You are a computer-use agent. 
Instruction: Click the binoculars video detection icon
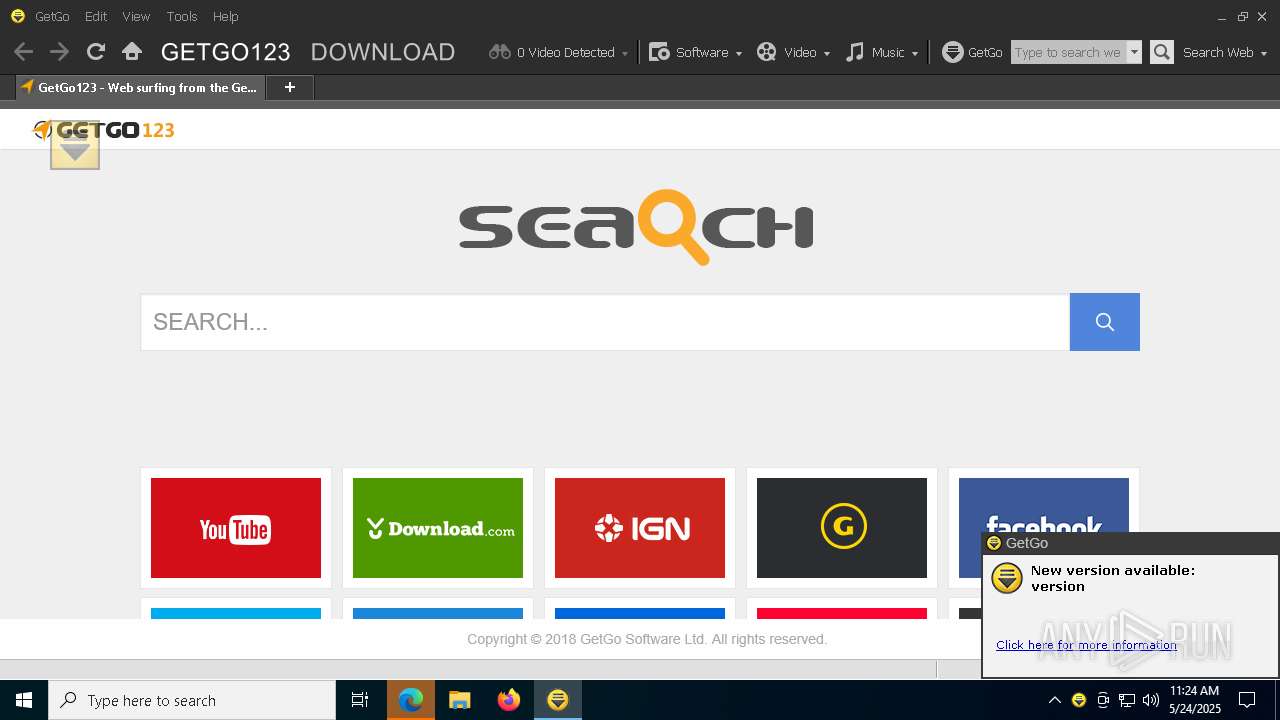point(500,52)
